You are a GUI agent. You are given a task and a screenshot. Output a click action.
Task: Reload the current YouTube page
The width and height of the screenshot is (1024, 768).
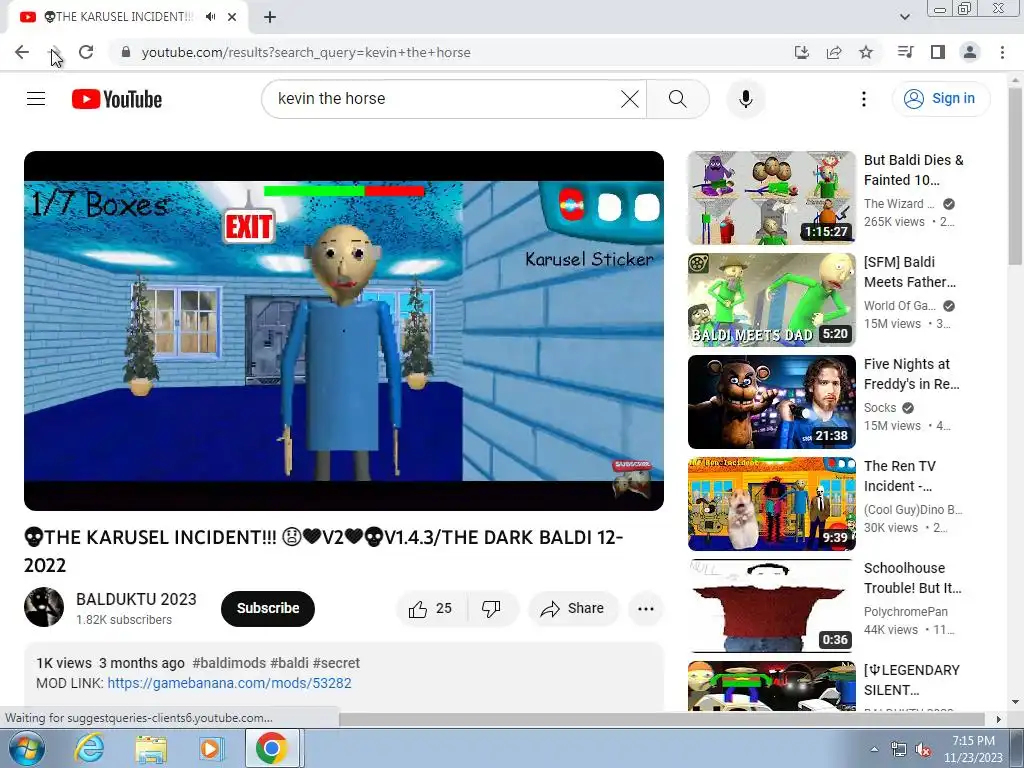click(x=86, y=52)
